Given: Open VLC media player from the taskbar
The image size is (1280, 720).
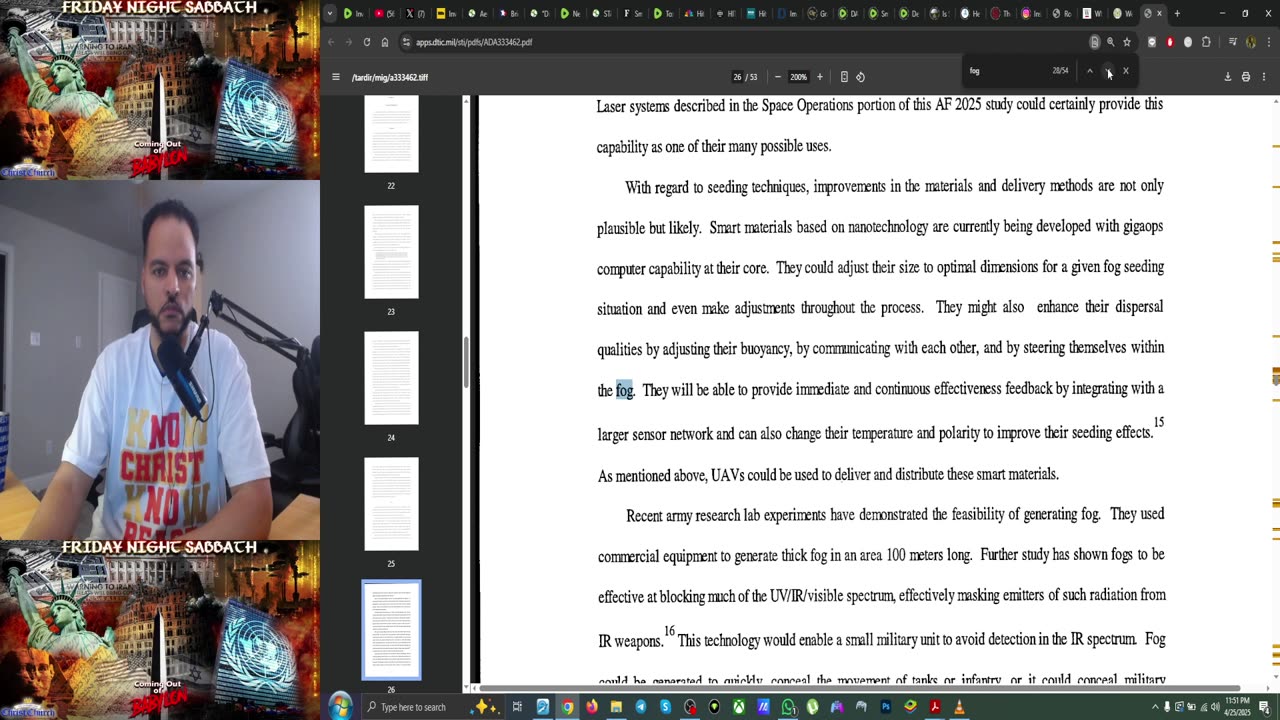Looking at the screenshot, I should [x=959, y=707].
